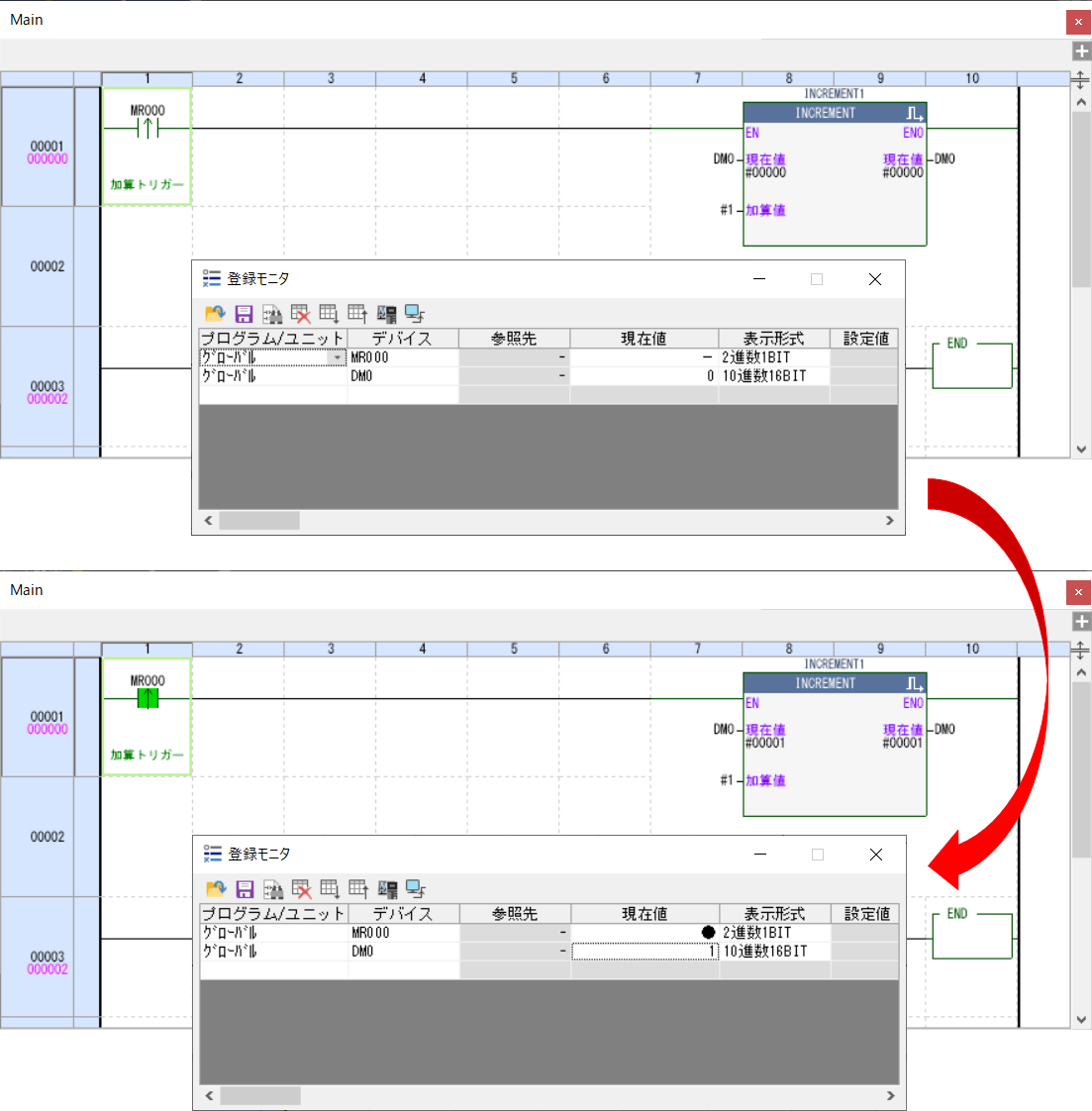This screenshot has width=1092, height=1111.
Task: Save the registered monitor list
Action: coord(244,314)
